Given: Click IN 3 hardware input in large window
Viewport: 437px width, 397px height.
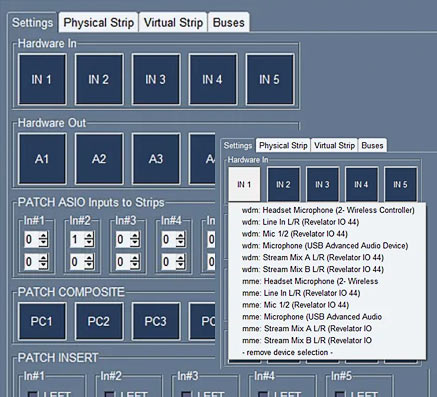Looking at the screenshot, I should 156,80.
